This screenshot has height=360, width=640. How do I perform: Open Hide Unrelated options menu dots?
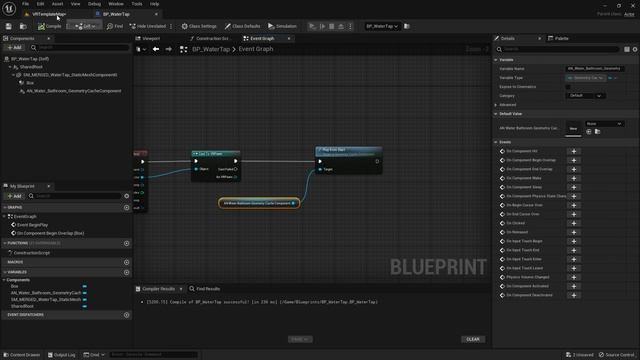pos(171,26)
